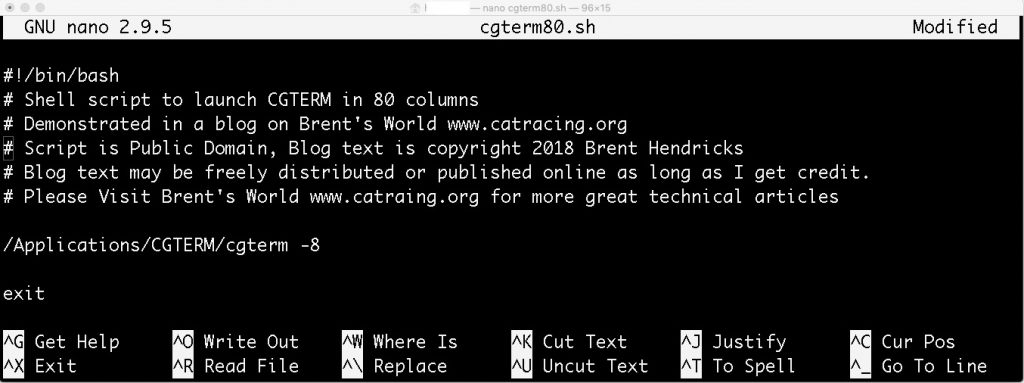The height and width of the screenshot is (383, 1024).
Task: Select the ^R Read File shortcut
Action: coord(235,366)
